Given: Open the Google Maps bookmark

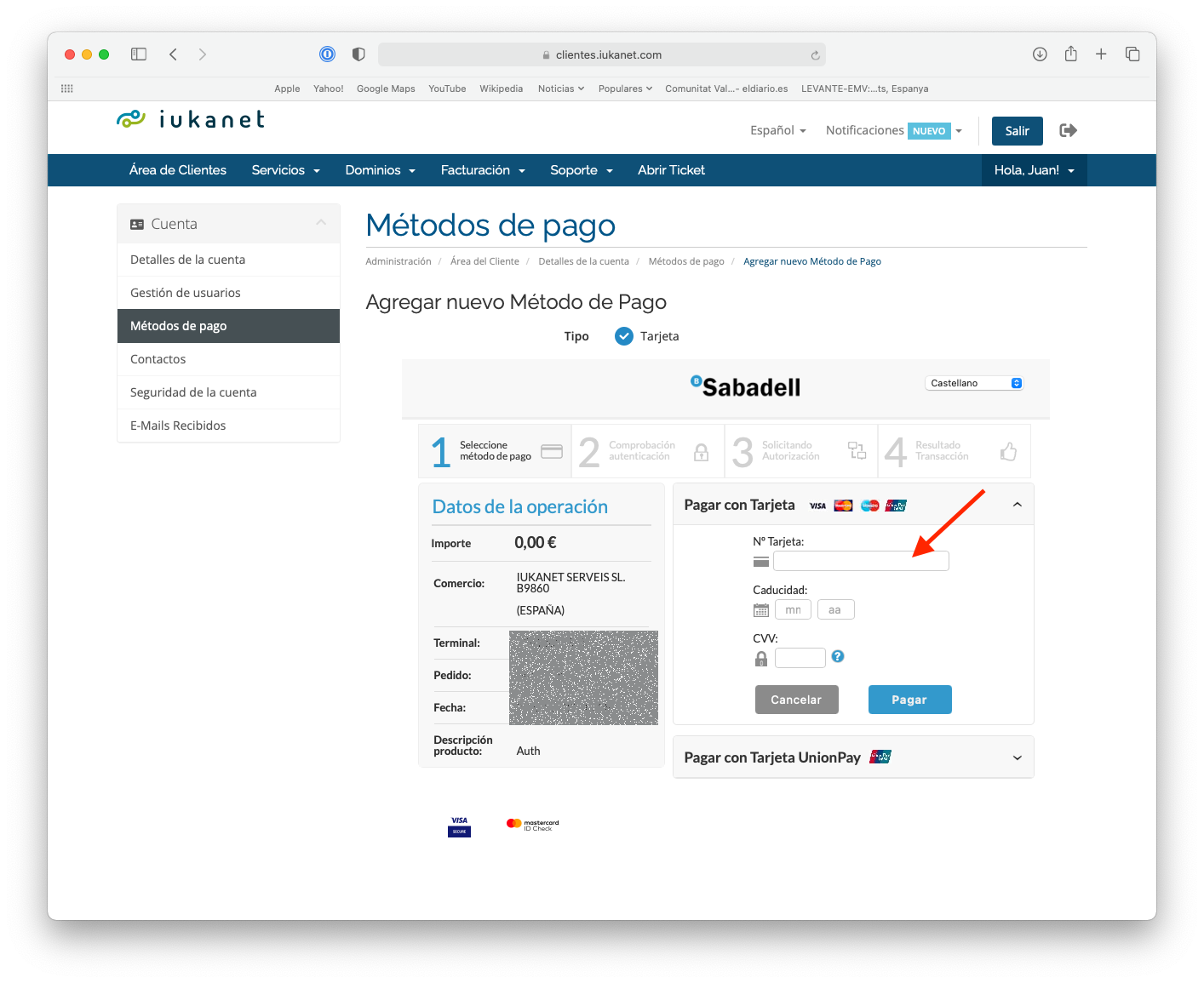Looking at the screenshot, I should 386,89.
